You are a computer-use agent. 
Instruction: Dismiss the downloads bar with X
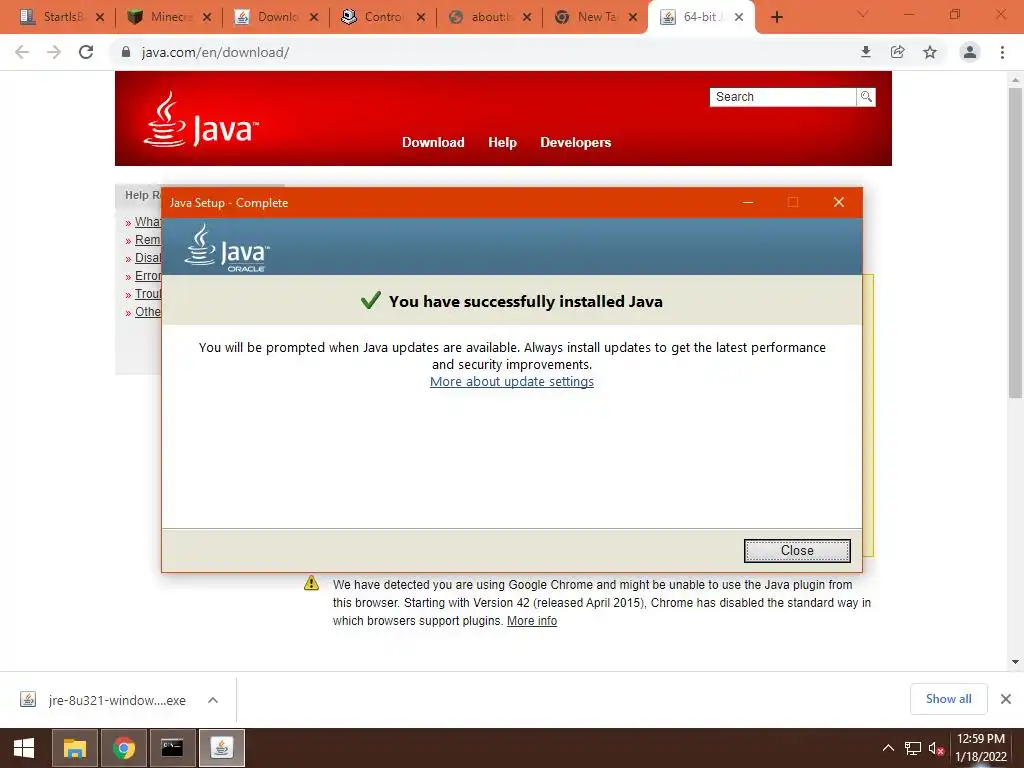[x=1006, y=699]
